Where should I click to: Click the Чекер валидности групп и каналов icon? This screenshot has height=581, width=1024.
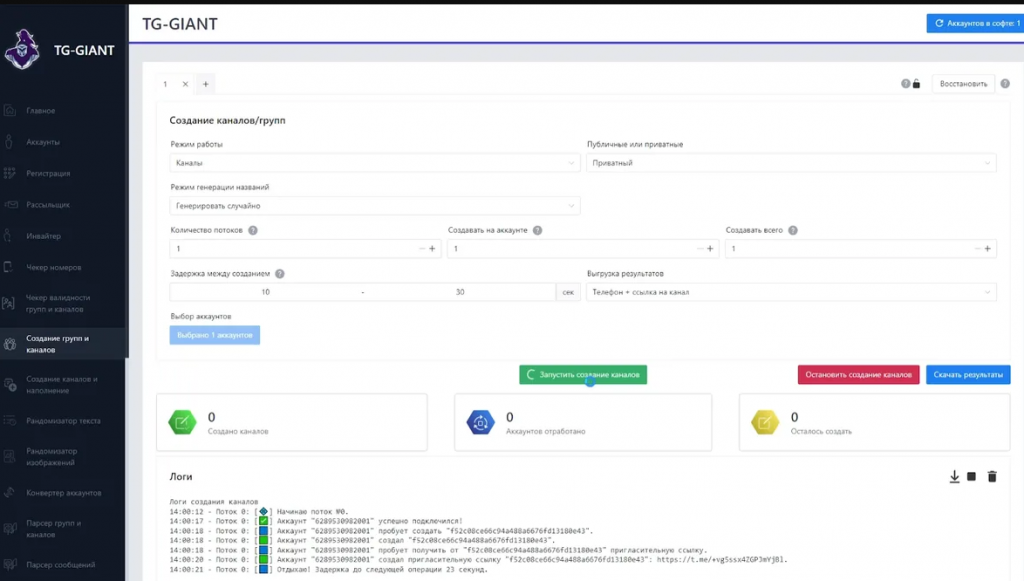click(8, 303)
